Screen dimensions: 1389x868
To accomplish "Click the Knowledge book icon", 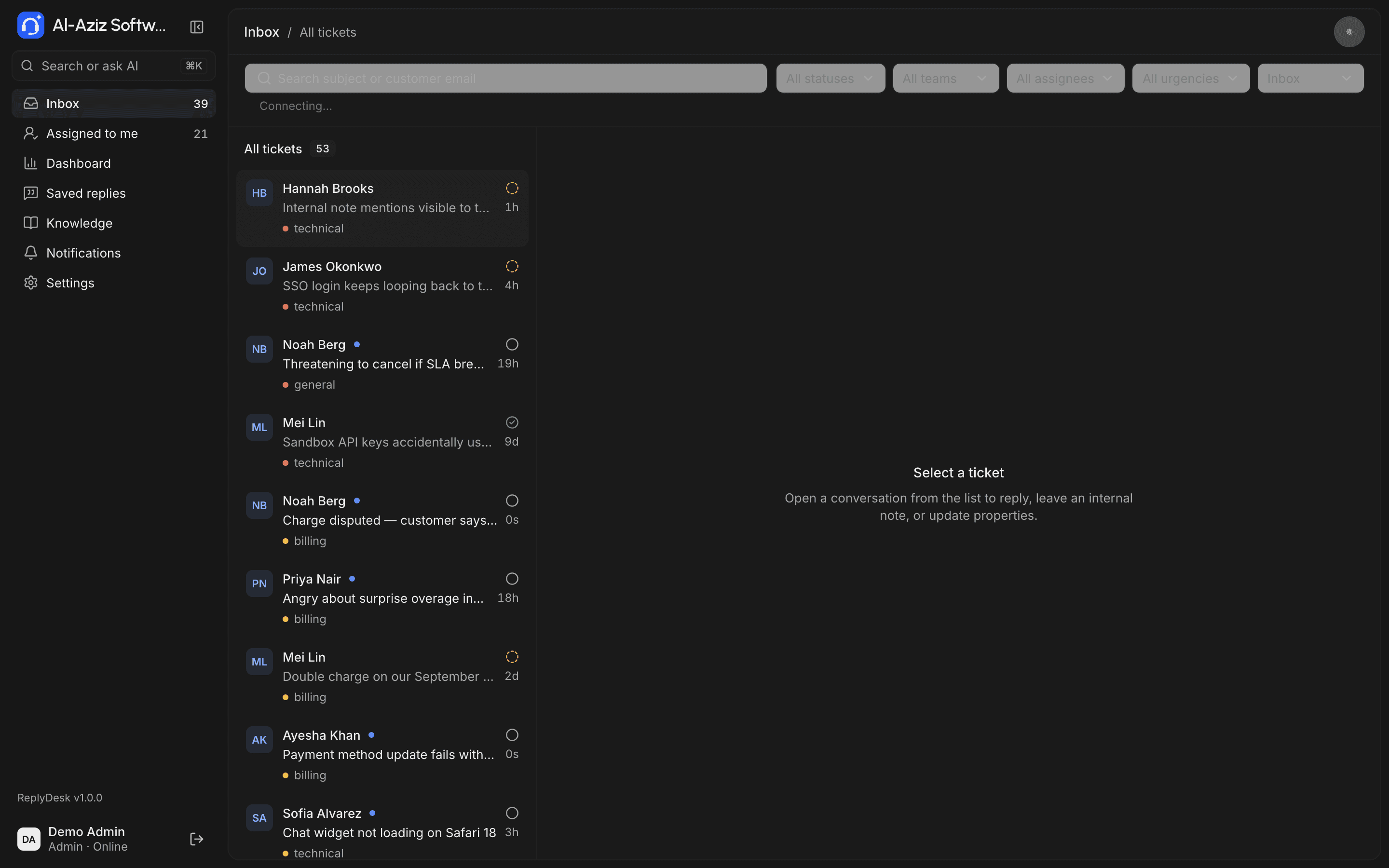I will tap(30, 223).
